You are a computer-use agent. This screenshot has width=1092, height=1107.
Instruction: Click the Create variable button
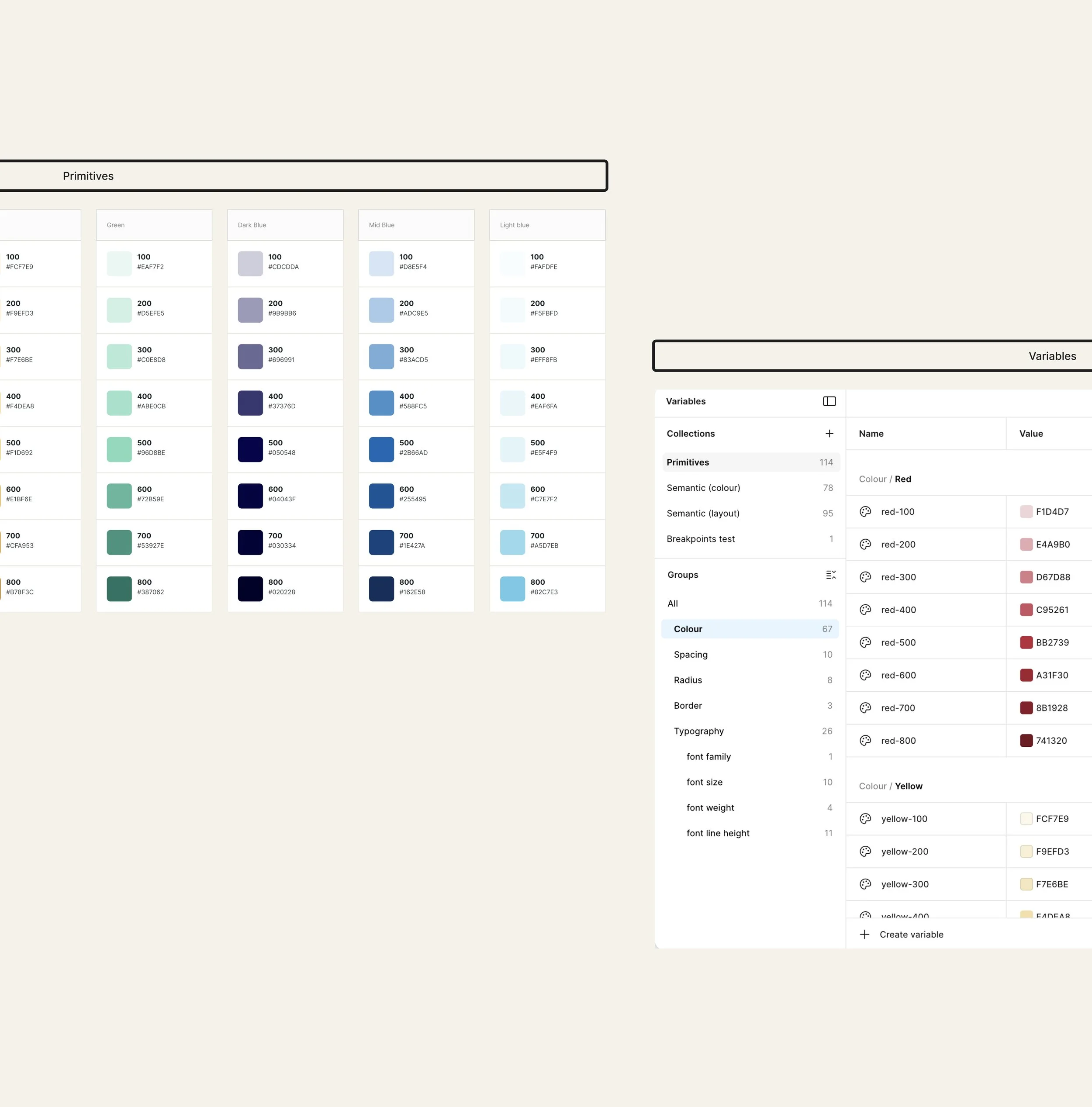click(x=911, y=935)
